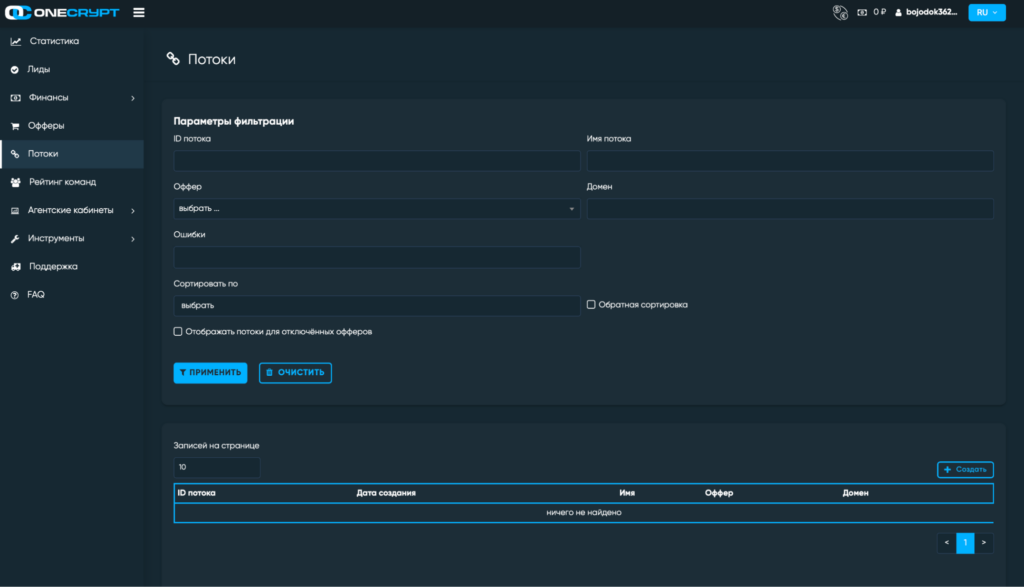Viewport: 1024px width, 587px height.
Task: Click the Офферы cart icon
Action: tap(15, 126)
